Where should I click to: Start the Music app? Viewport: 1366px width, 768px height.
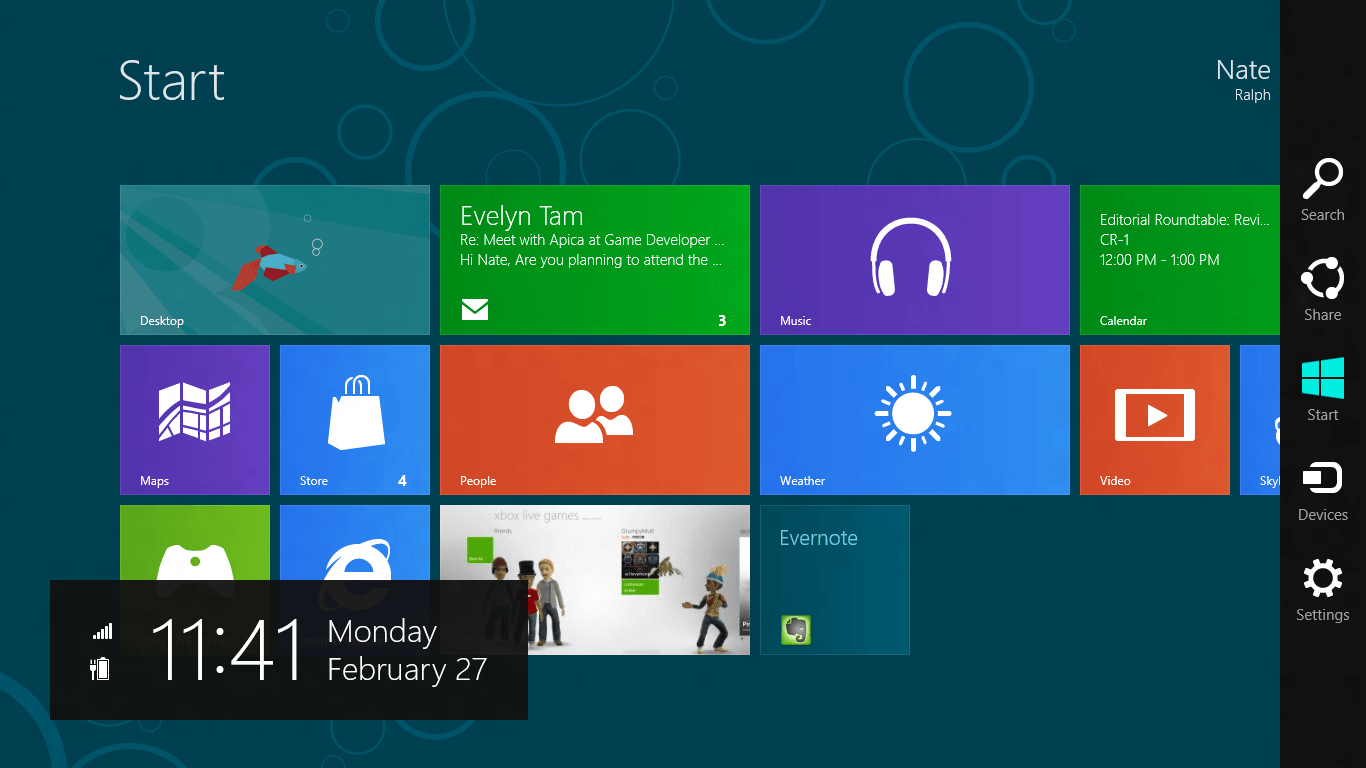914,259
